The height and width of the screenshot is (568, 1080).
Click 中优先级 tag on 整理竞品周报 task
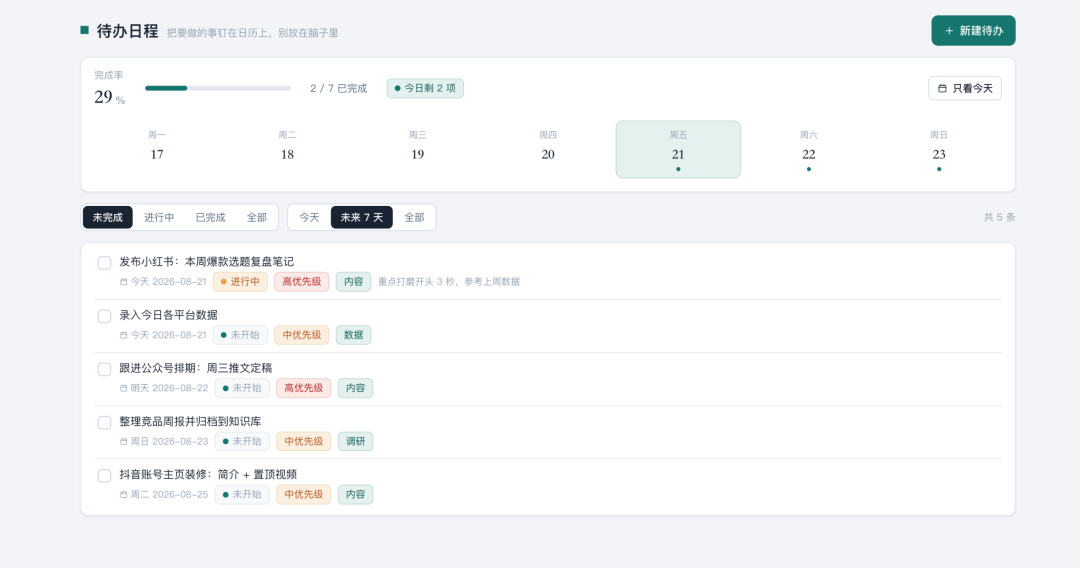pyautogui.click(x=304, y=441)
